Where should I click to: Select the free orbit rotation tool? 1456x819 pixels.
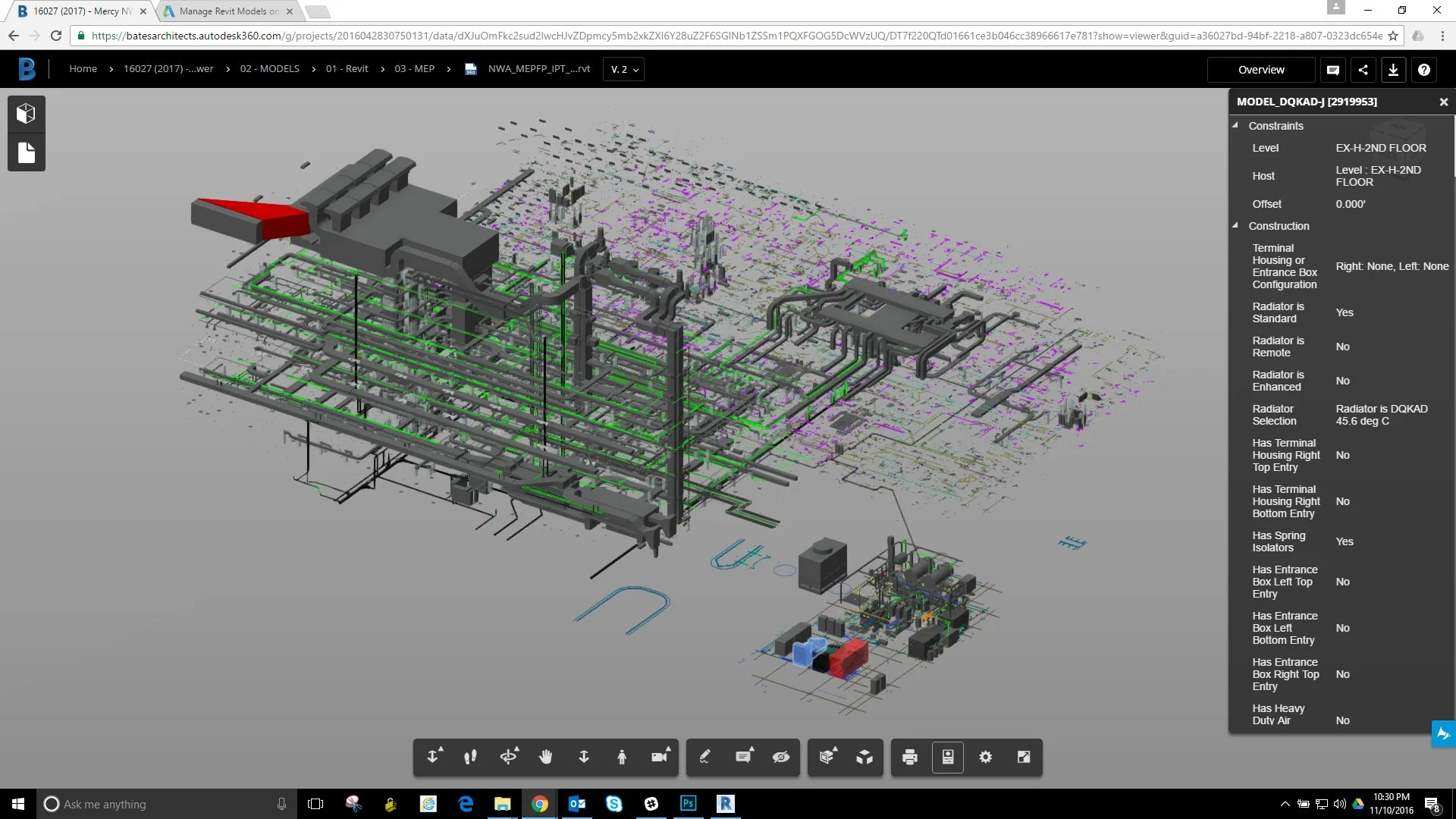(x=508, y=756)
